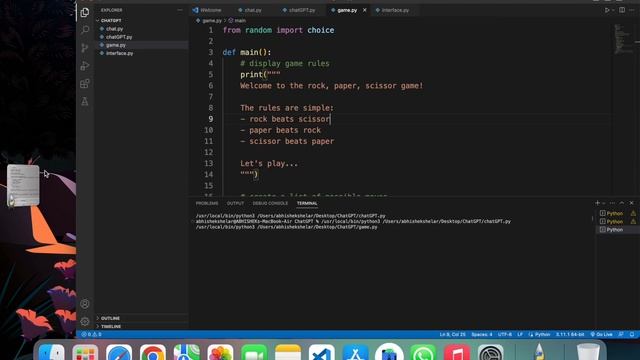Image resolution: width=640 pixels, height=360 pixels.
Task: Open notifications bell in status bar
Action: (x=632, y=334)
